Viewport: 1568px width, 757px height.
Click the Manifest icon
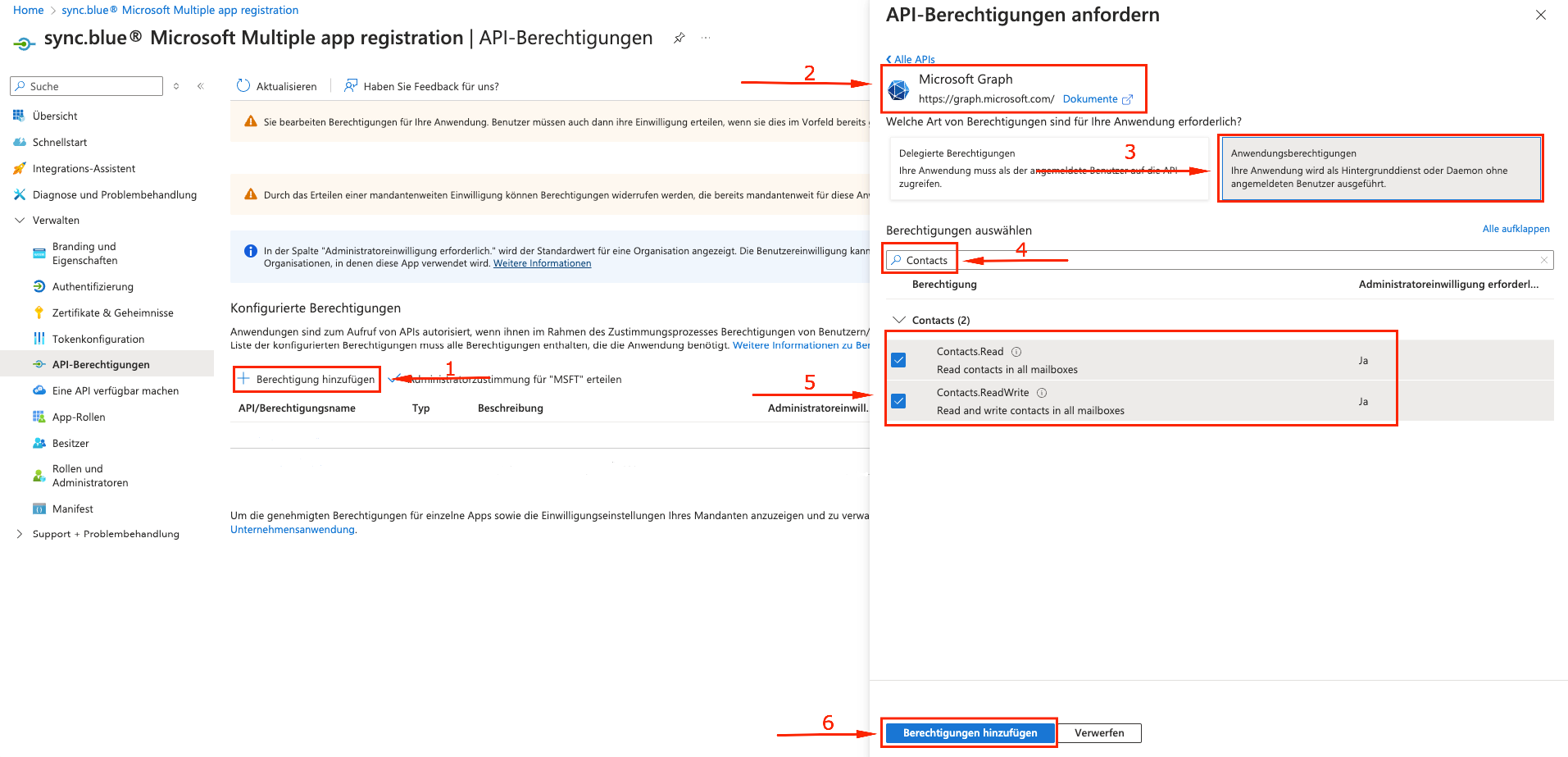[39, 508]
